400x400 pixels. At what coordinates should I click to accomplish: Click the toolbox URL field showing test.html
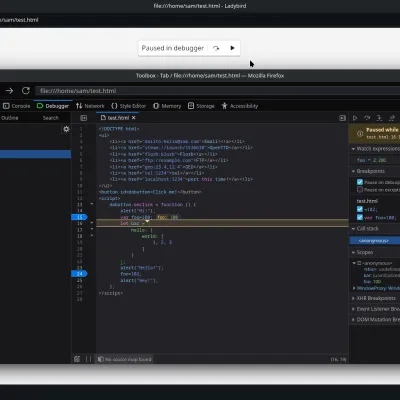218,91
